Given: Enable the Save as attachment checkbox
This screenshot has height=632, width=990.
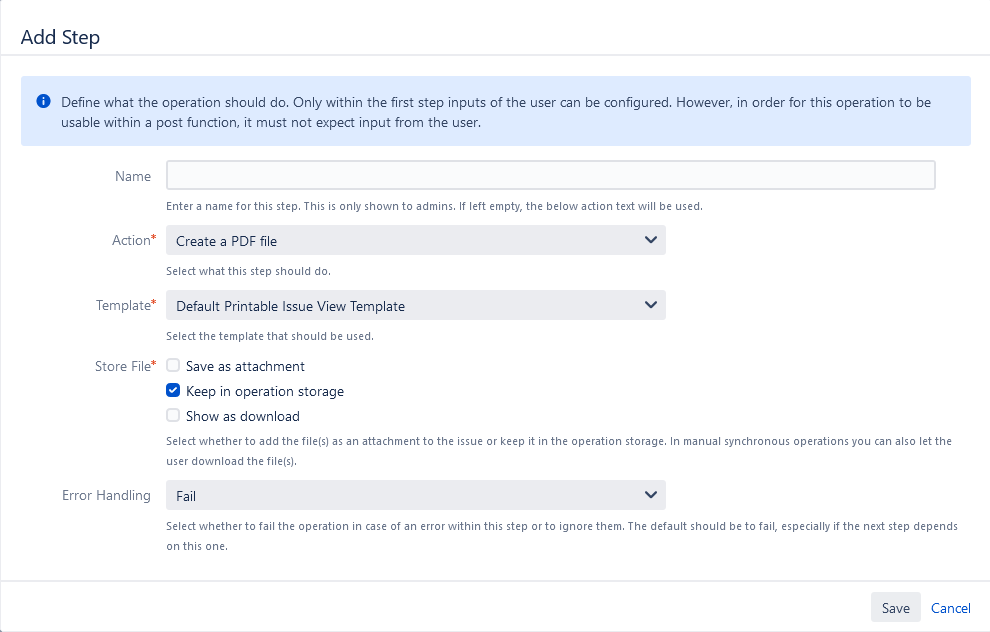Looking at the screenshot, I should coord(173,366).
